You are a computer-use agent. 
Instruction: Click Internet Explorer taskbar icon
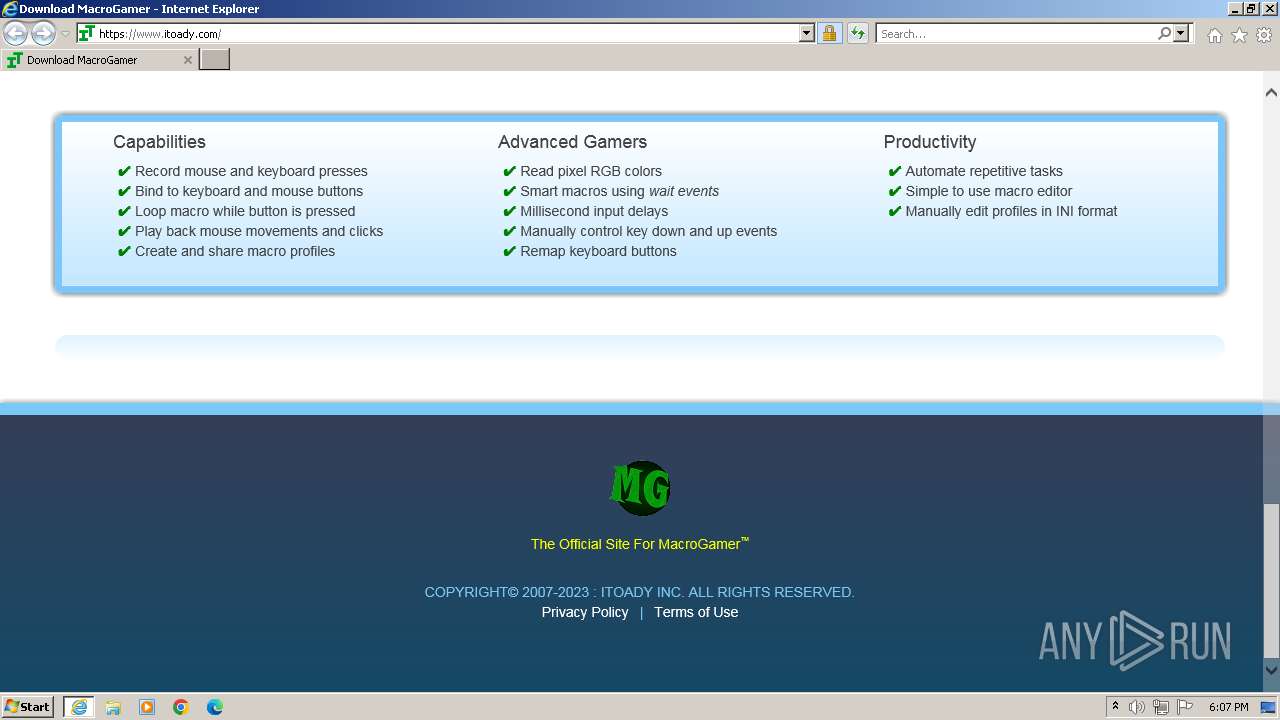click(79, 707)
